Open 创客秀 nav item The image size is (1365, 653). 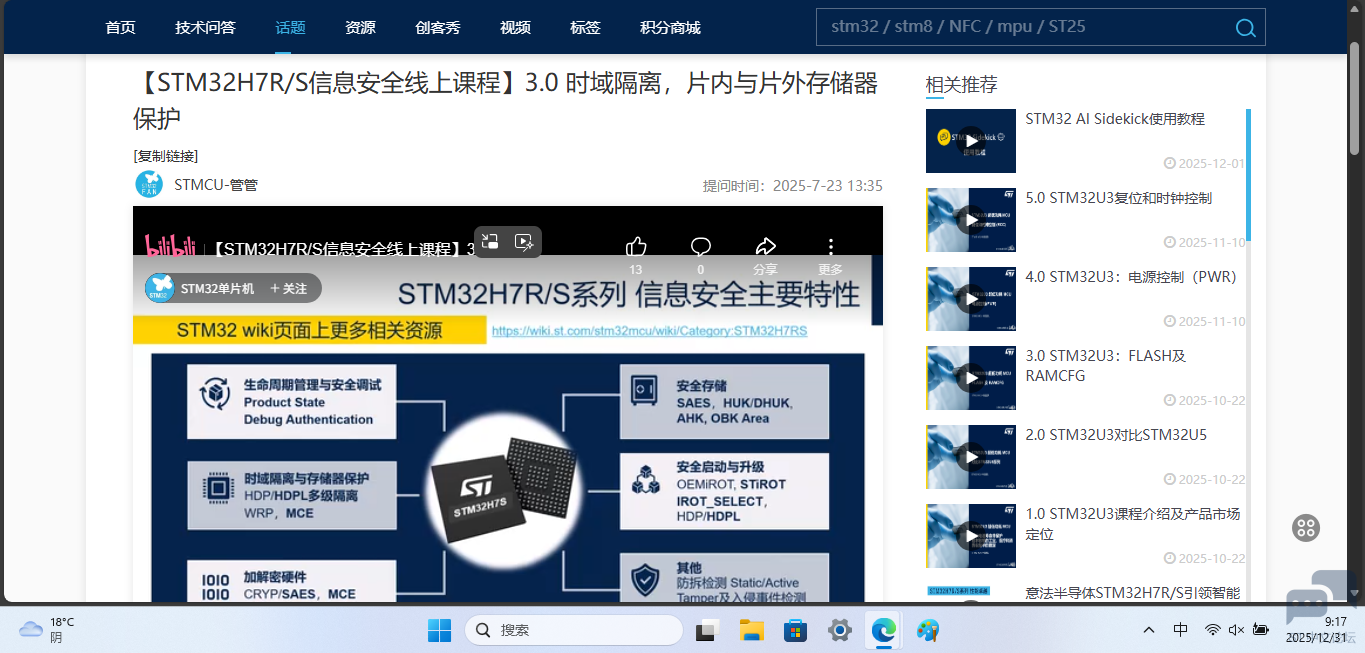(x=438, y=27)
